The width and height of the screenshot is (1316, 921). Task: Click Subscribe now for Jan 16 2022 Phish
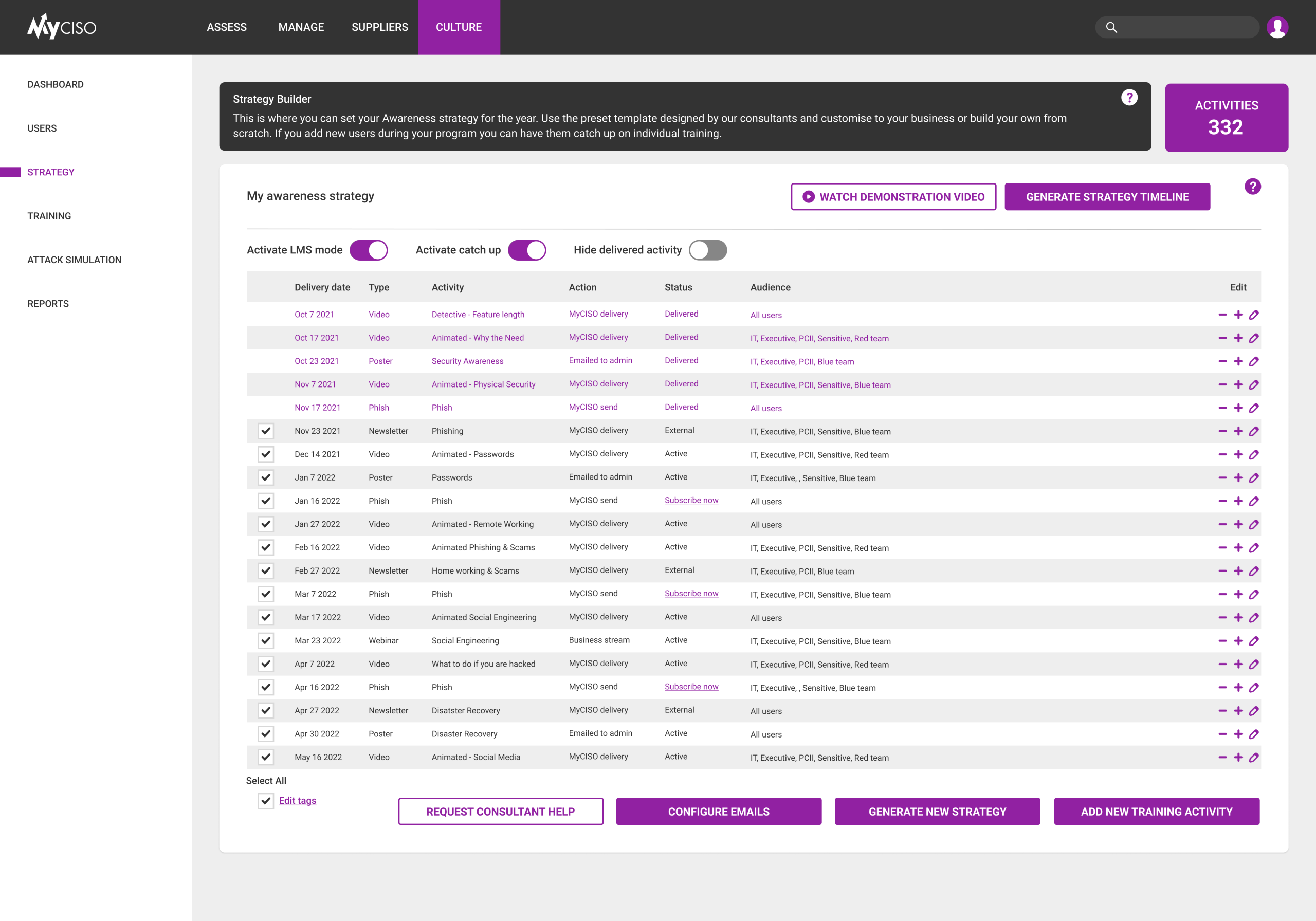coord(691,501)
